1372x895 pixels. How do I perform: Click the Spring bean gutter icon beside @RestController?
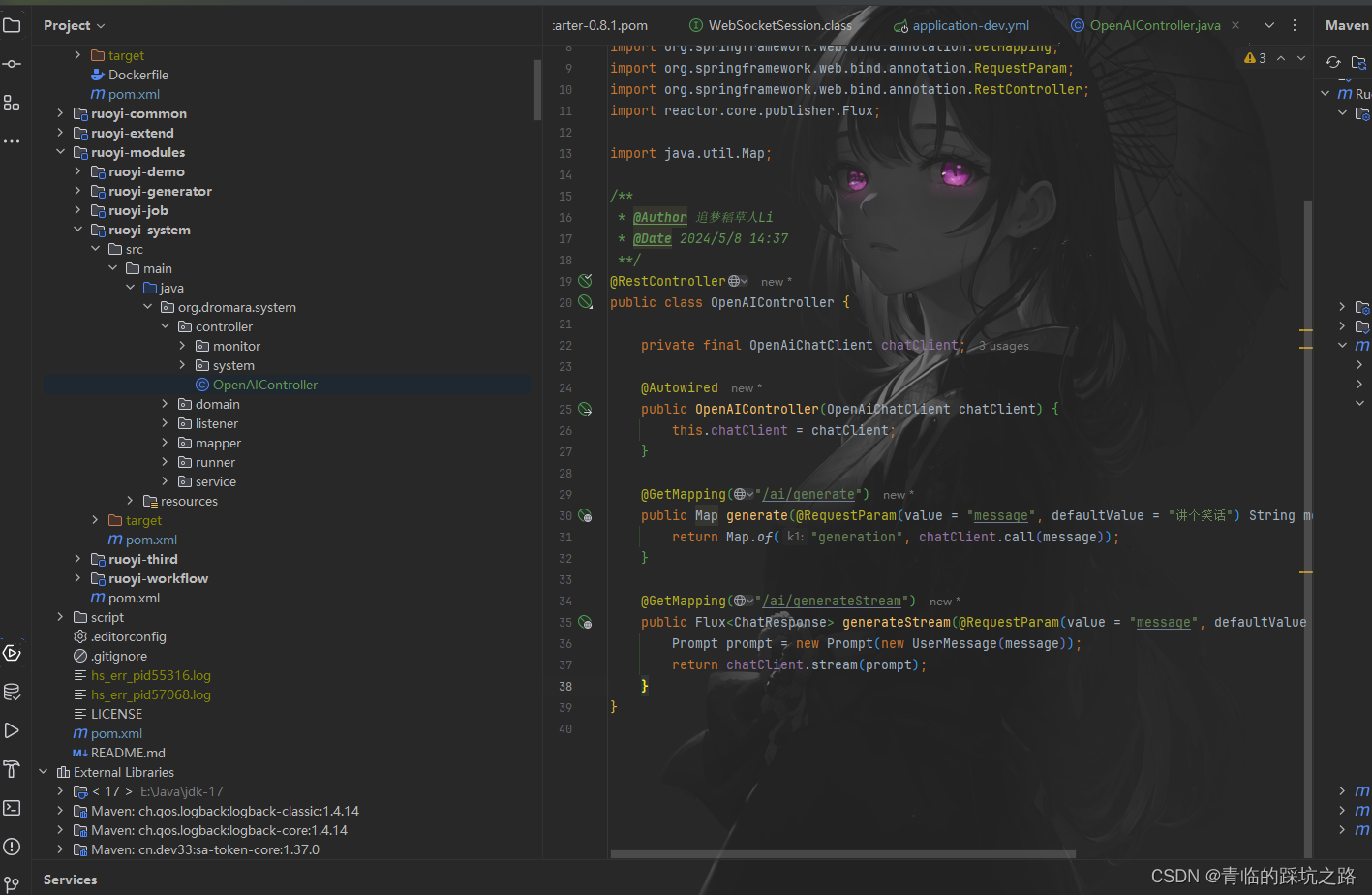pyautogui.click(x=584, y=280)
